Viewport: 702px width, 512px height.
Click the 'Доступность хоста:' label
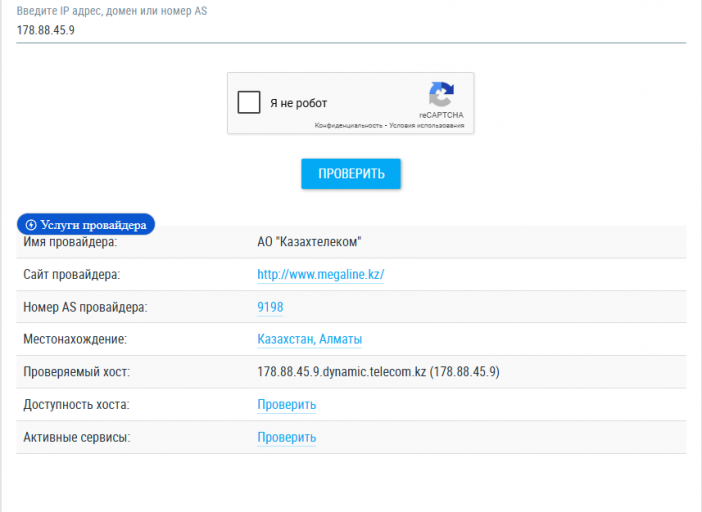pyautogui.click(x=76, y=405)
